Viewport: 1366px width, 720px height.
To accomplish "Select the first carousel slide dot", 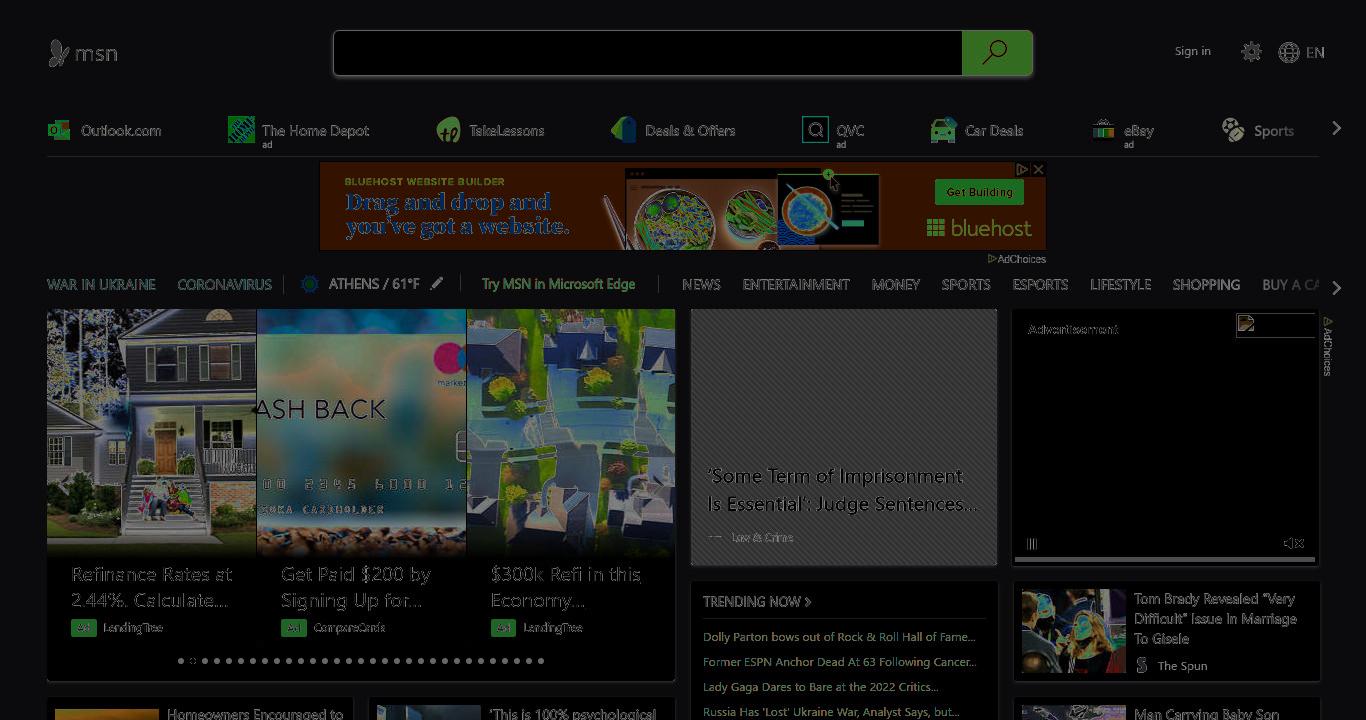I will coord(181,661).
